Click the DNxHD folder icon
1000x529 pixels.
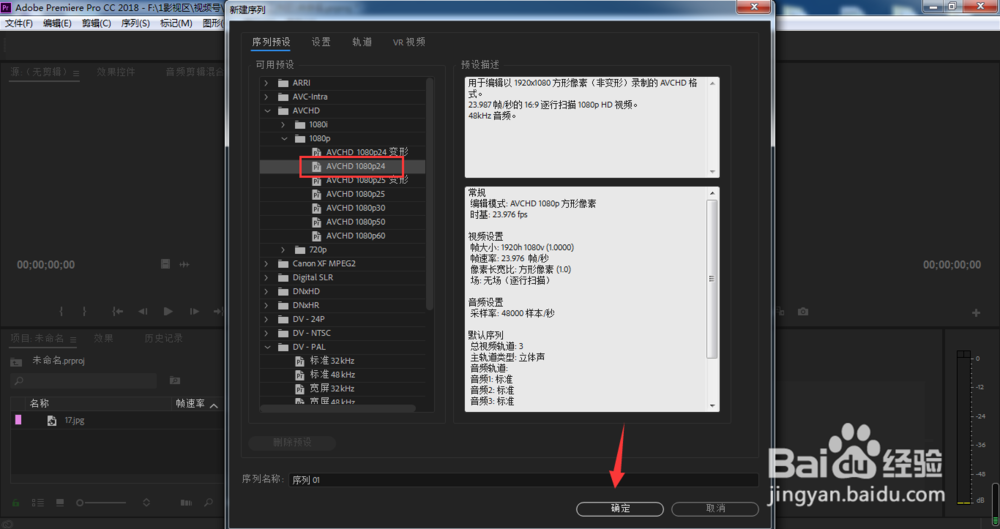coord(284,292)
